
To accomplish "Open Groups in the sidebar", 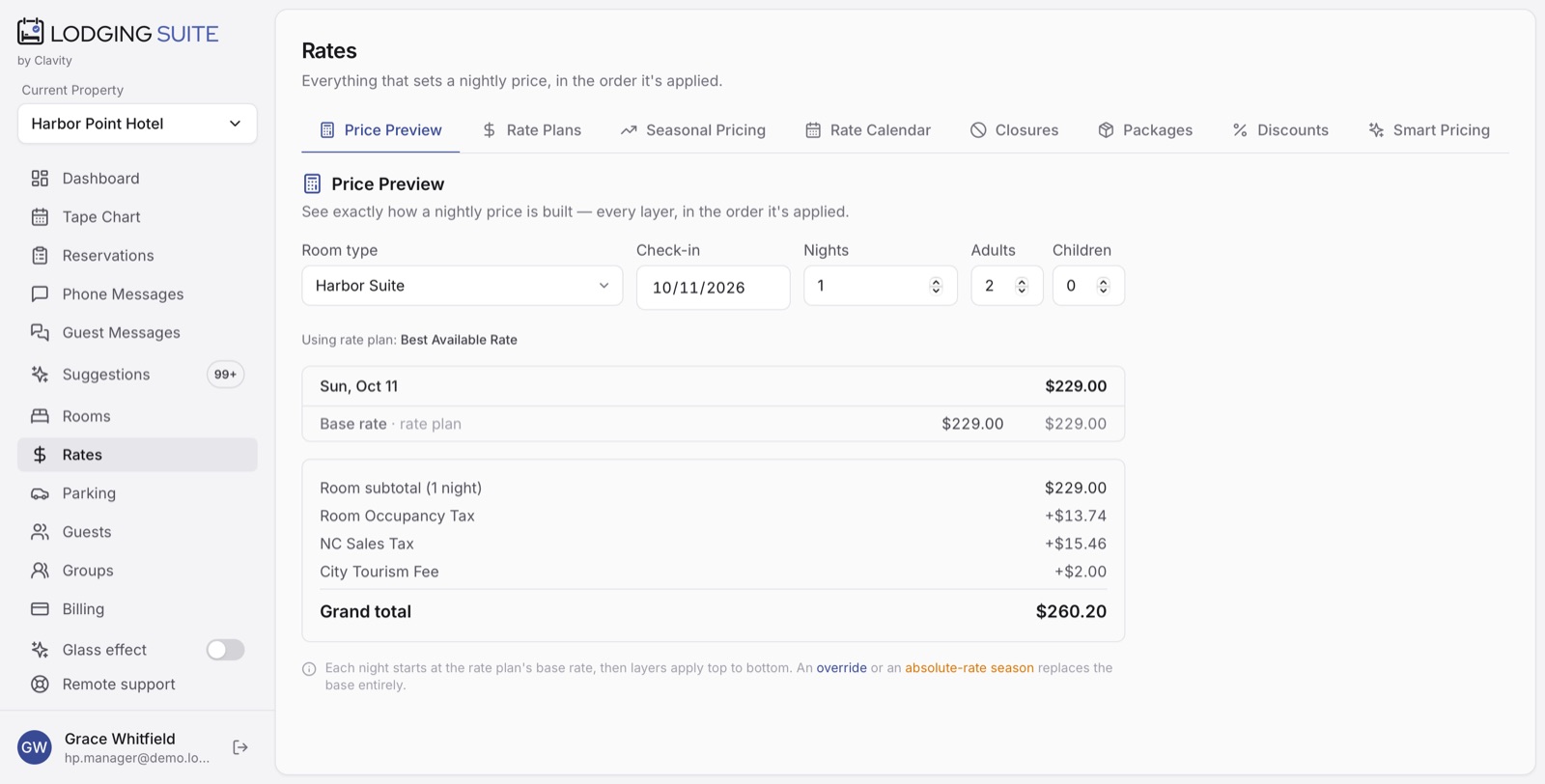I will pyautogui.click(x=137, y=571).
